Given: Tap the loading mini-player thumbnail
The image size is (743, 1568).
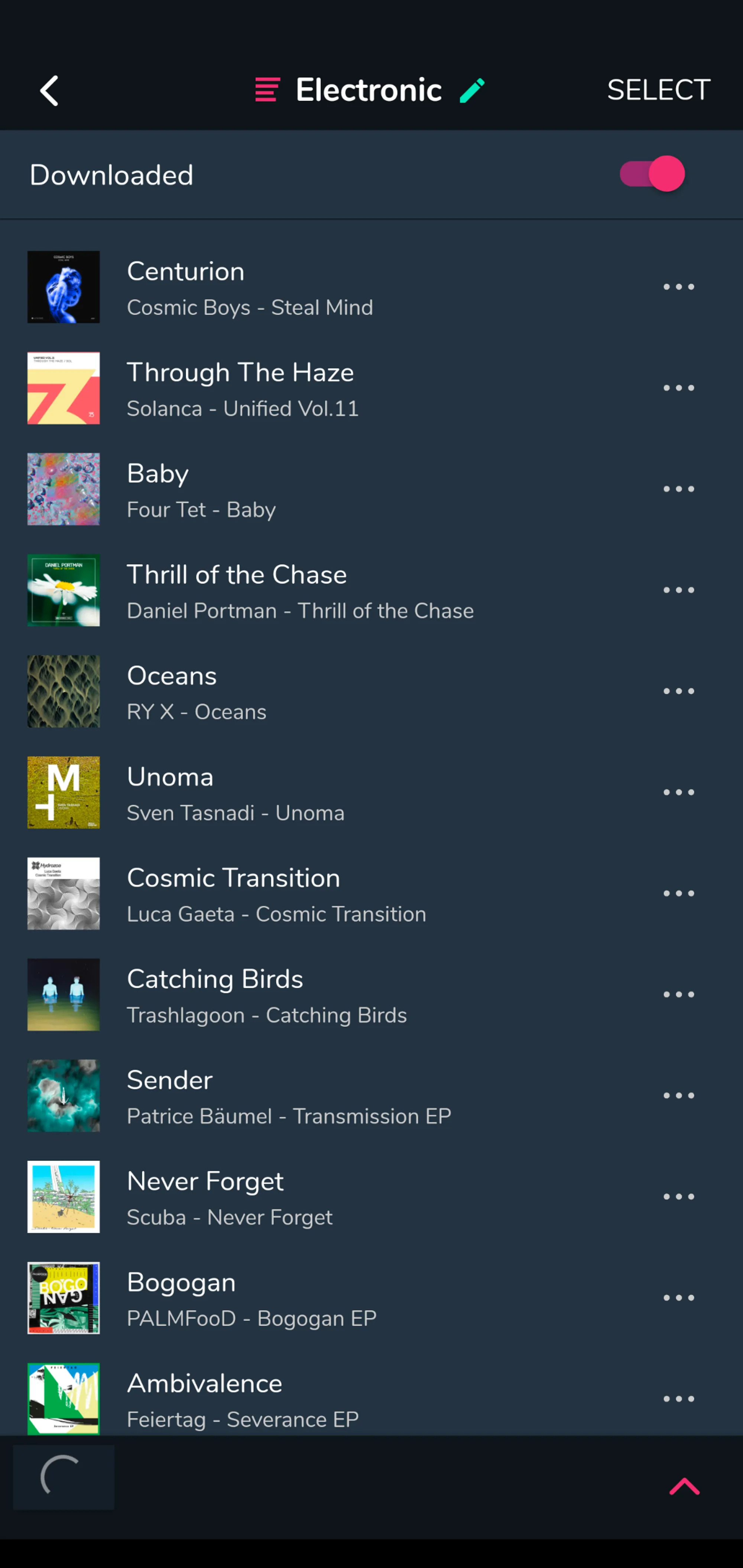Looking at the screenshot, I should 63,1477.
